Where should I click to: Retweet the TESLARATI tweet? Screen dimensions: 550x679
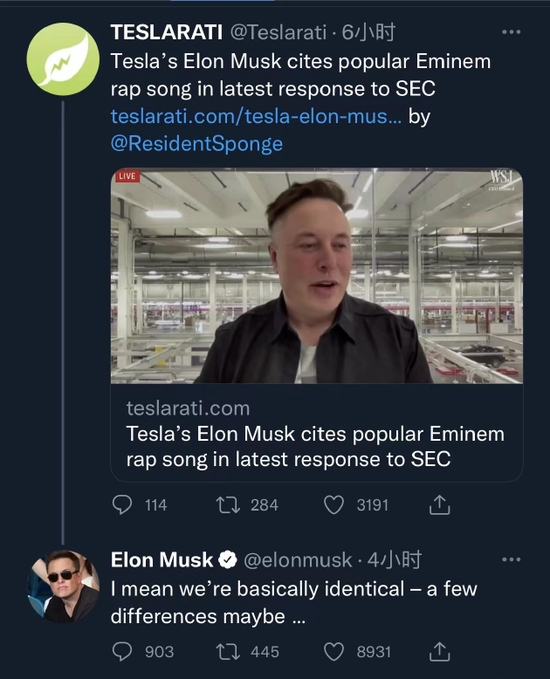tap(228, 505)
